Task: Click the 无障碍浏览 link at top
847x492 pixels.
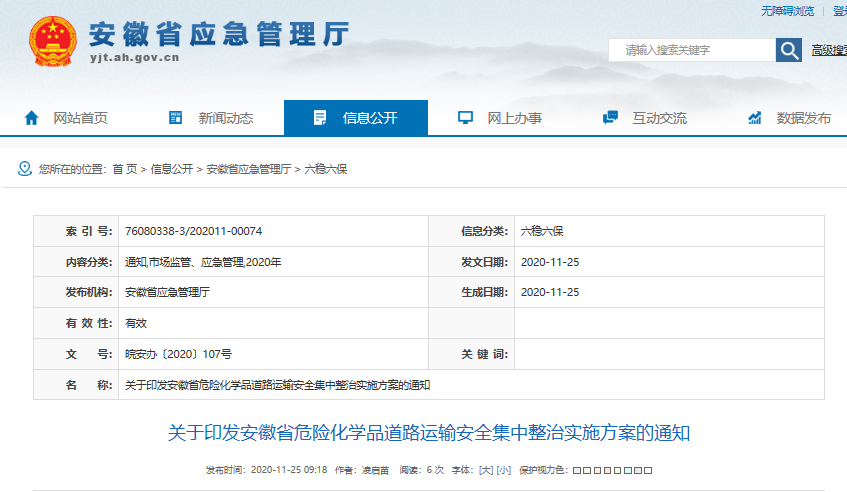Action: [788, 11]
